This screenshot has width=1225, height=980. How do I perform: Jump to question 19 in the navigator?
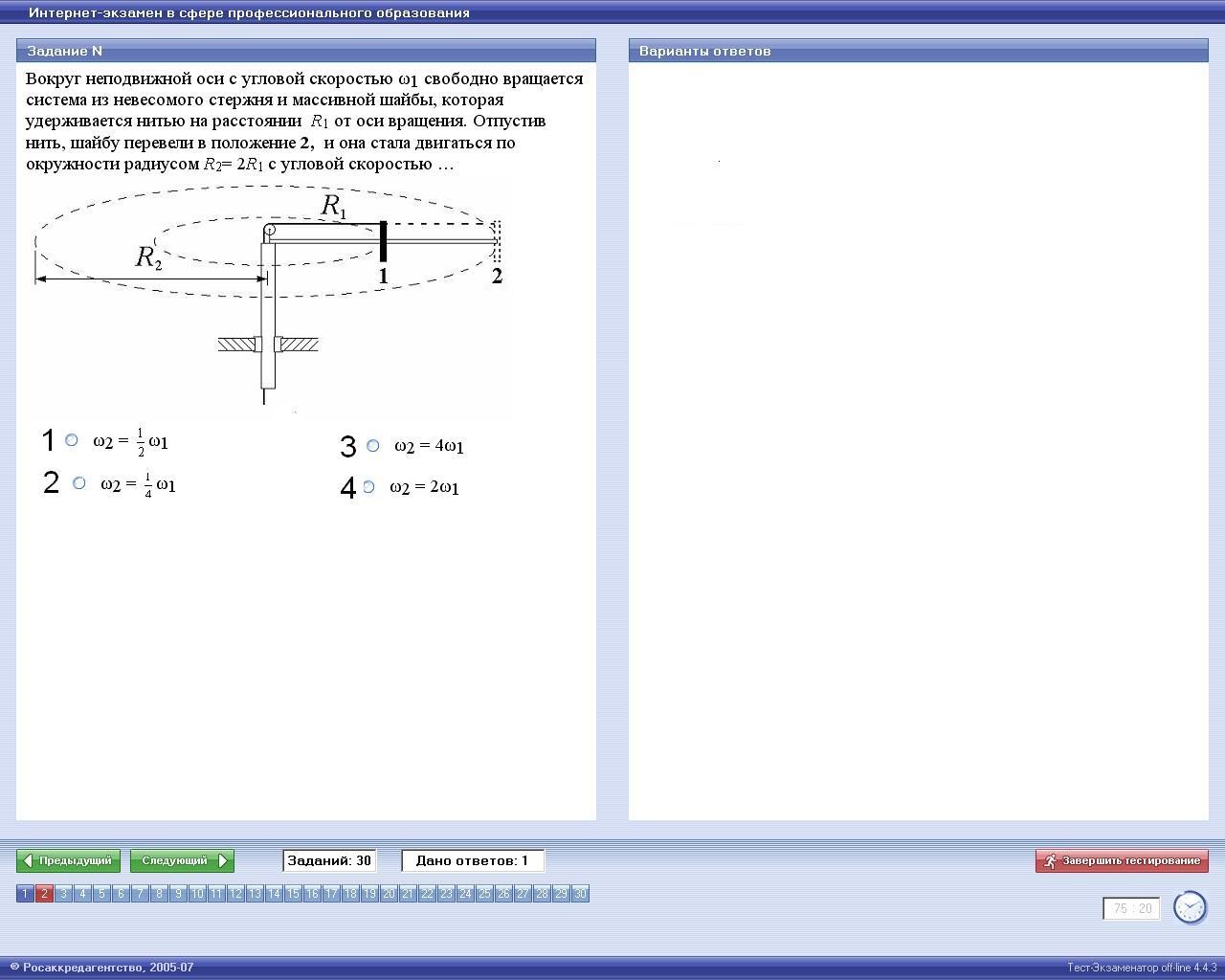(x=369, y=894)
